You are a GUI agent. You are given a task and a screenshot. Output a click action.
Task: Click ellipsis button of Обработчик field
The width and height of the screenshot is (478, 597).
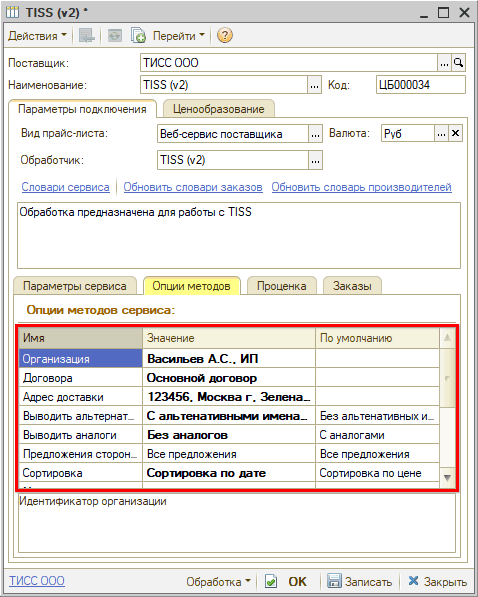(x=315, y=160)
